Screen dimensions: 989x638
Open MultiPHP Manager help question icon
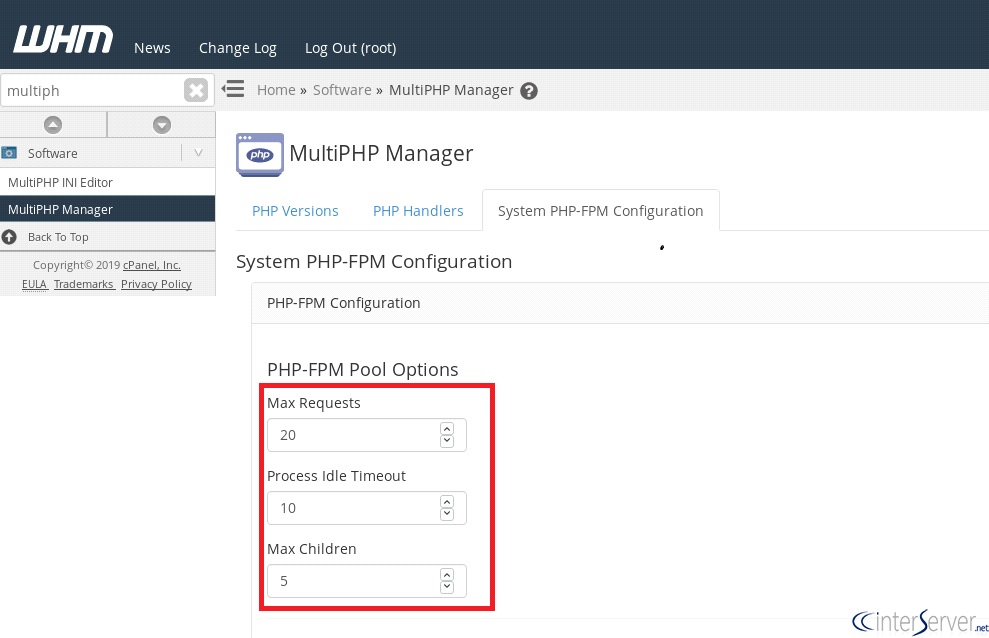coord(529,91)
